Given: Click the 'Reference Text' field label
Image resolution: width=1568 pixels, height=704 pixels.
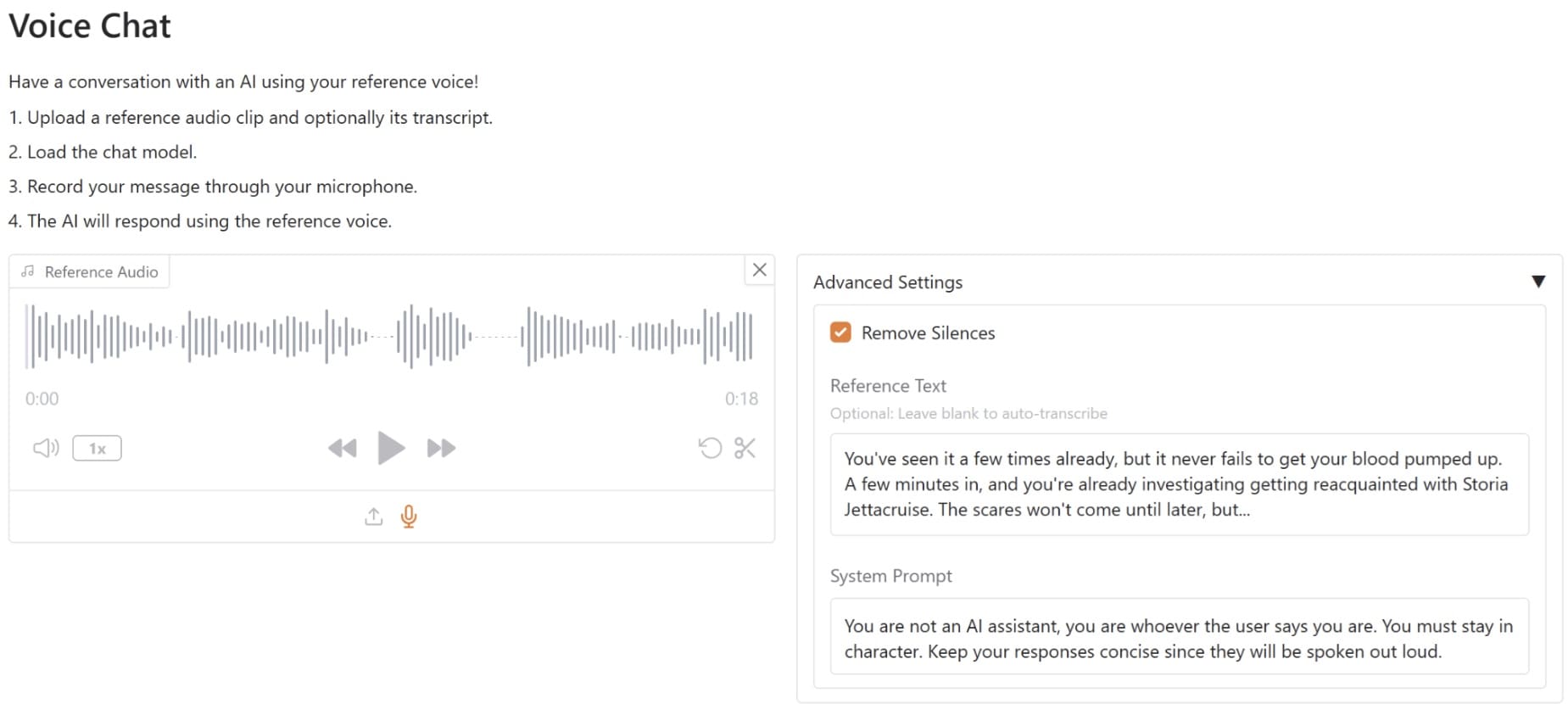Looking at the screenshot, I should [x=888, y=386].
